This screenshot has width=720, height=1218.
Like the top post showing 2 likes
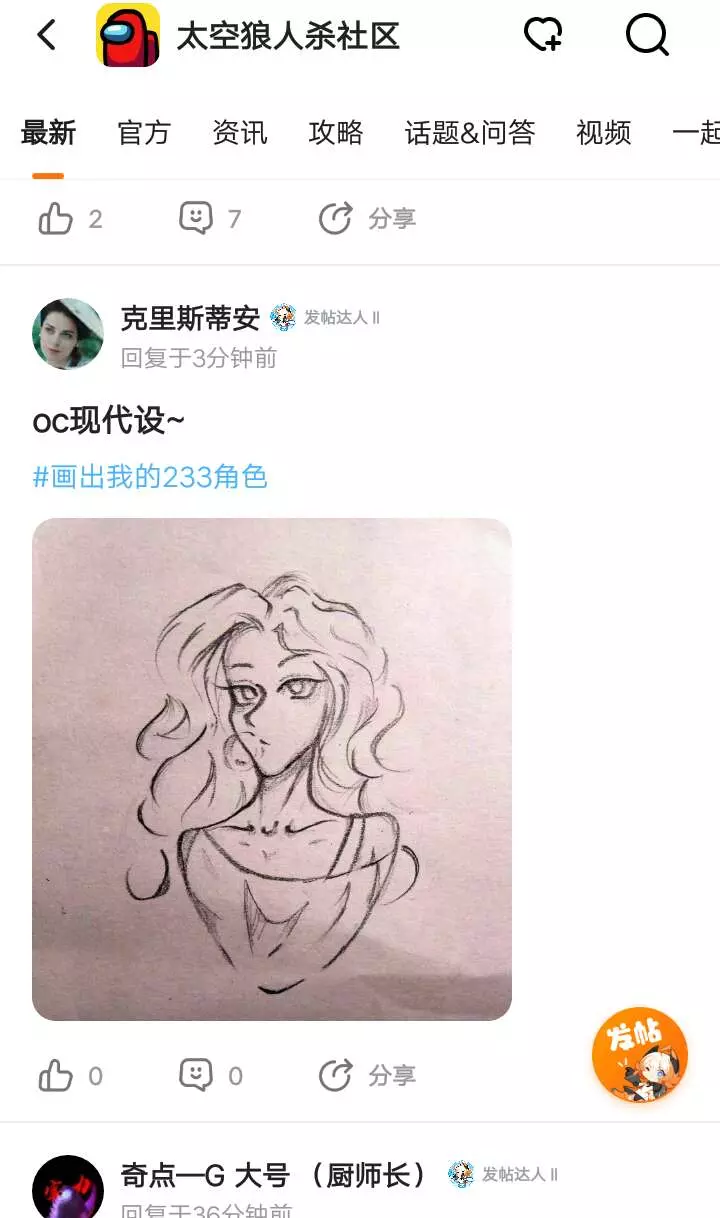coord(70,218)
